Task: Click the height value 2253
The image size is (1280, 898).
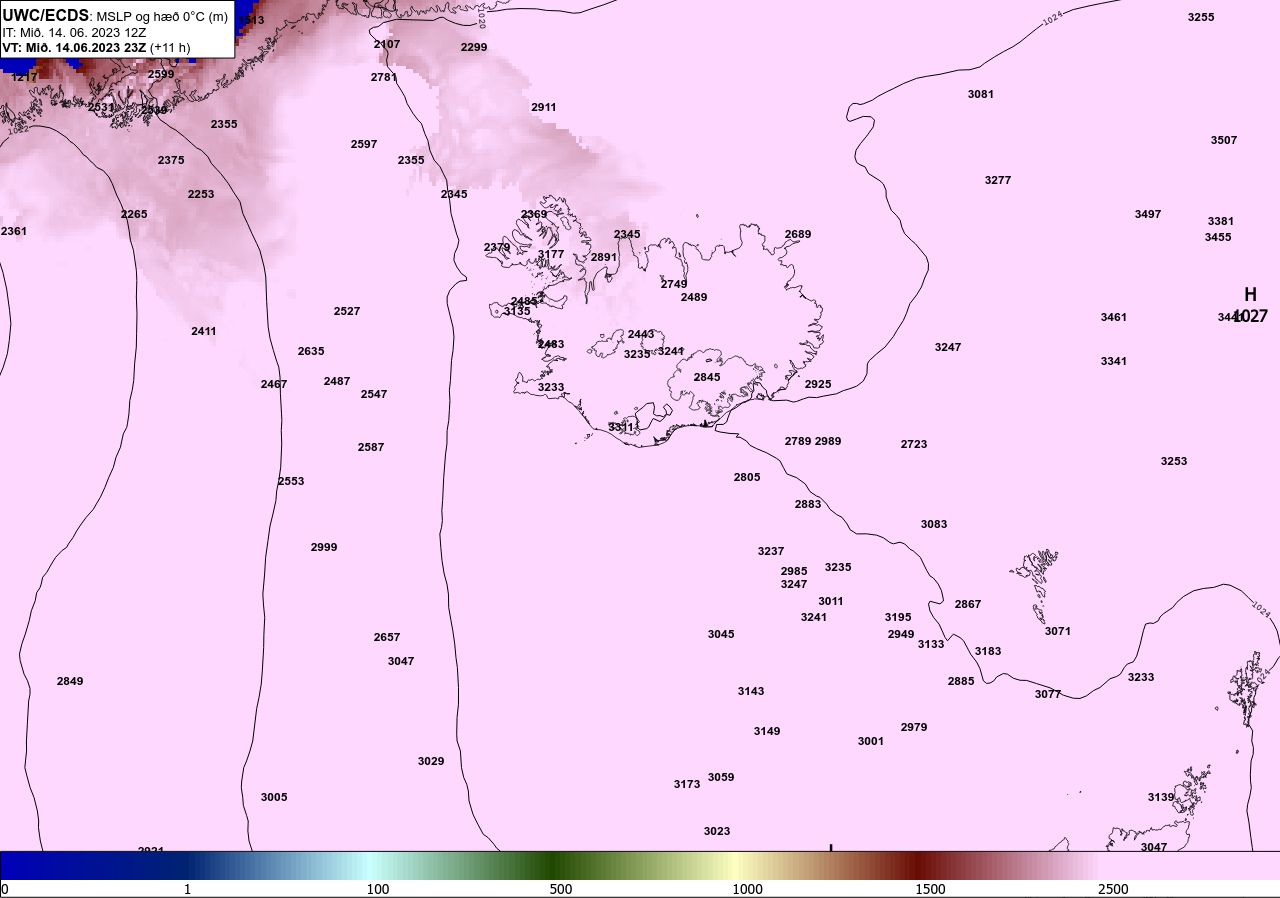Action: click(x=201, y=194)
